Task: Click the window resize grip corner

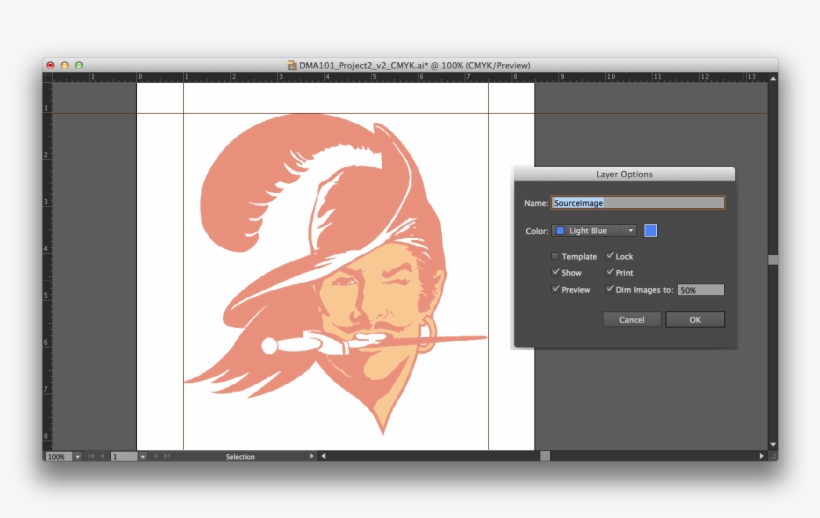Action: pos(773,456)
